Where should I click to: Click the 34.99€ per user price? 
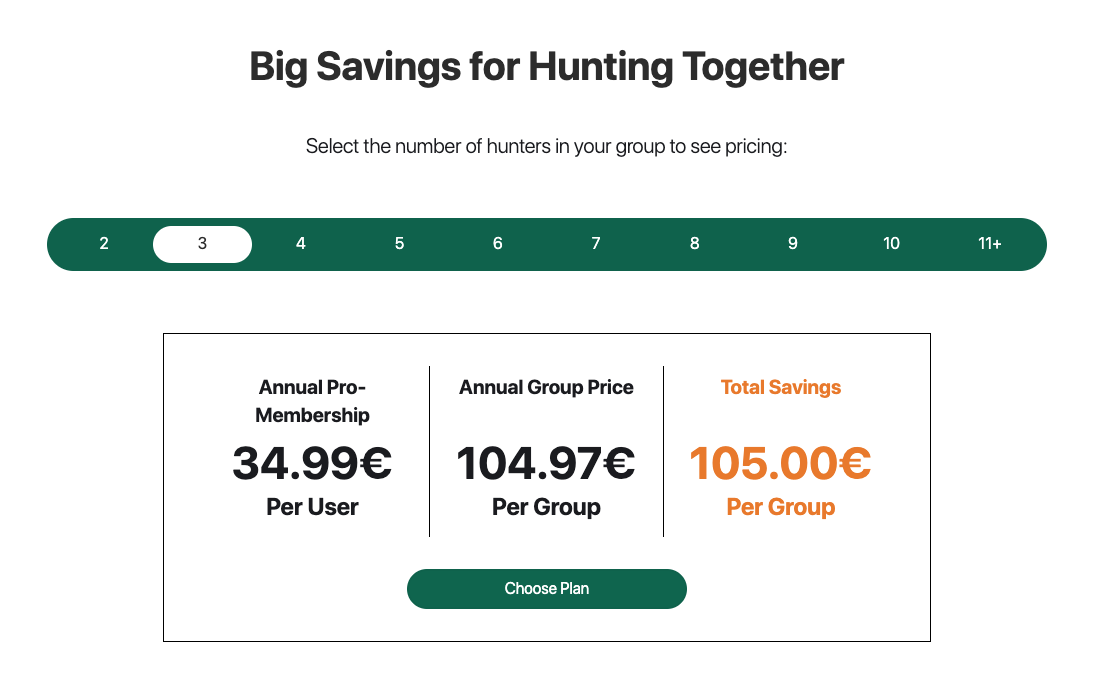312,463
